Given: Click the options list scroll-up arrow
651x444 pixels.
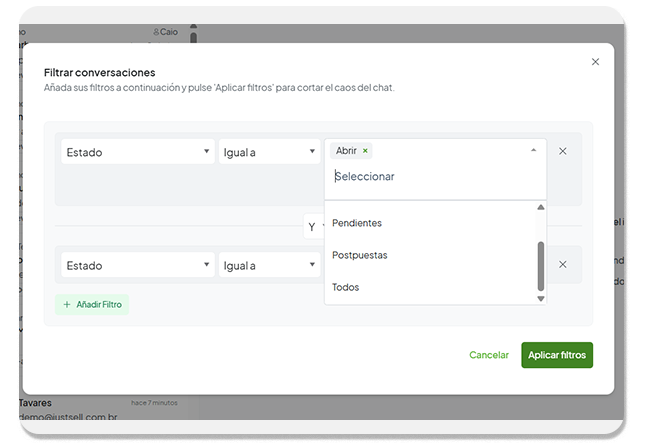Looking at the screenshot, I should point(541,208).
